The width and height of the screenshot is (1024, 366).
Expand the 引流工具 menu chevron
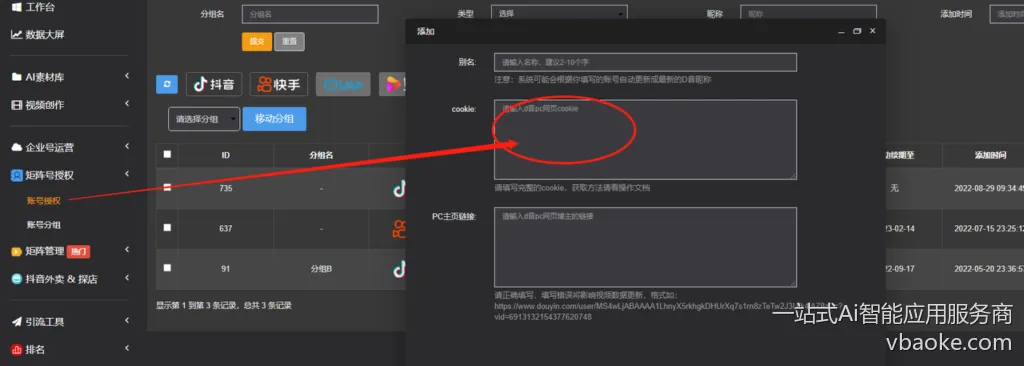[127, 321]
